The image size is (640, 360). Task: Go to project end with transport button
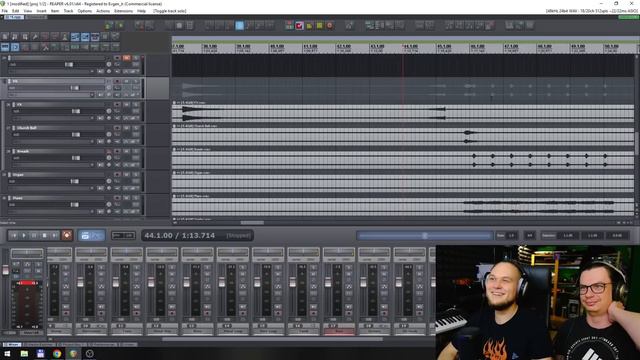pos(55,236)
